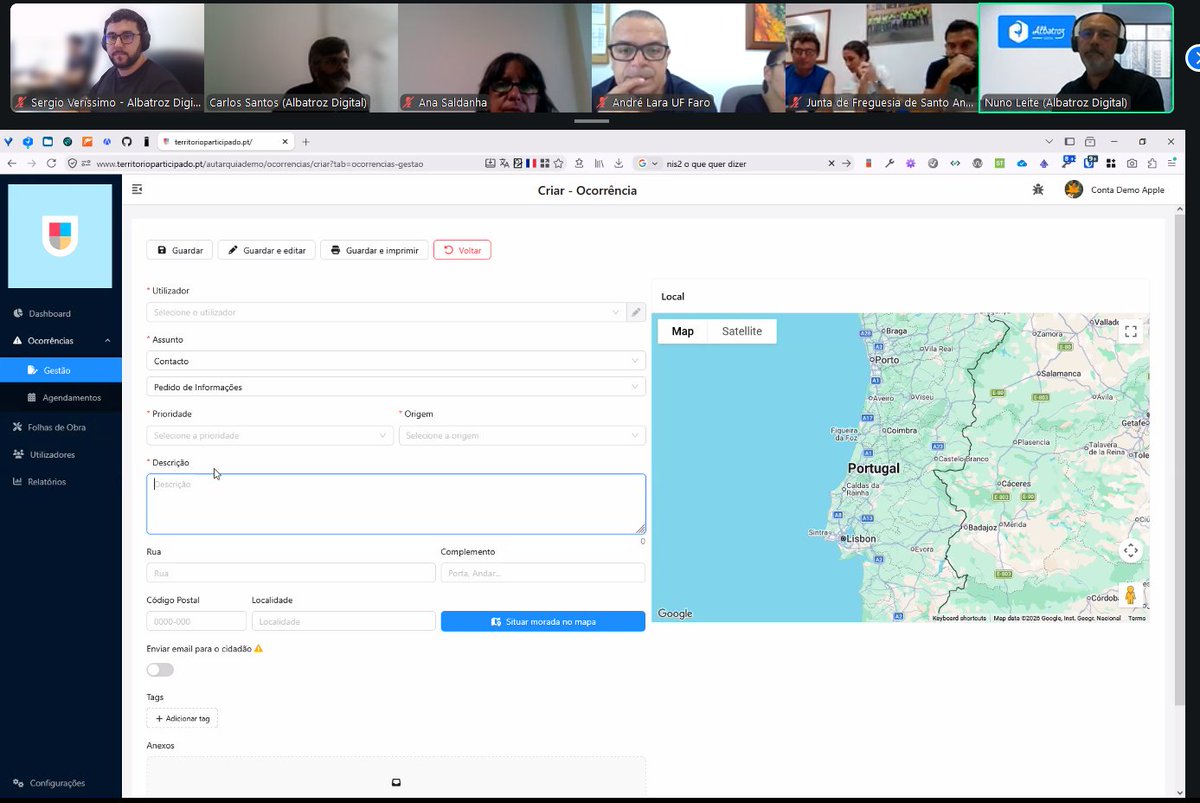
Task: Open the Assunto Contacto dropdown
Action: [x=396, y=361]
